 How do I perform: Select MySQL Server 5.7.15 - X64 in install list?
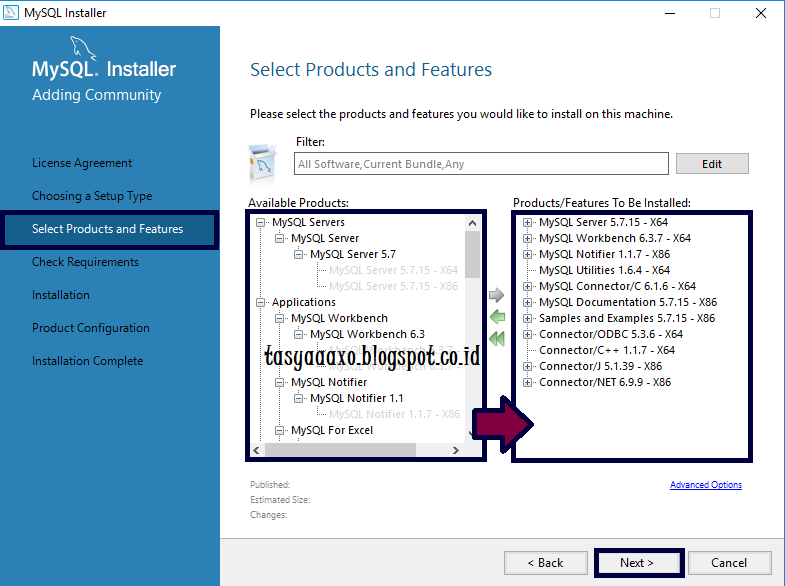pos(603,222)
